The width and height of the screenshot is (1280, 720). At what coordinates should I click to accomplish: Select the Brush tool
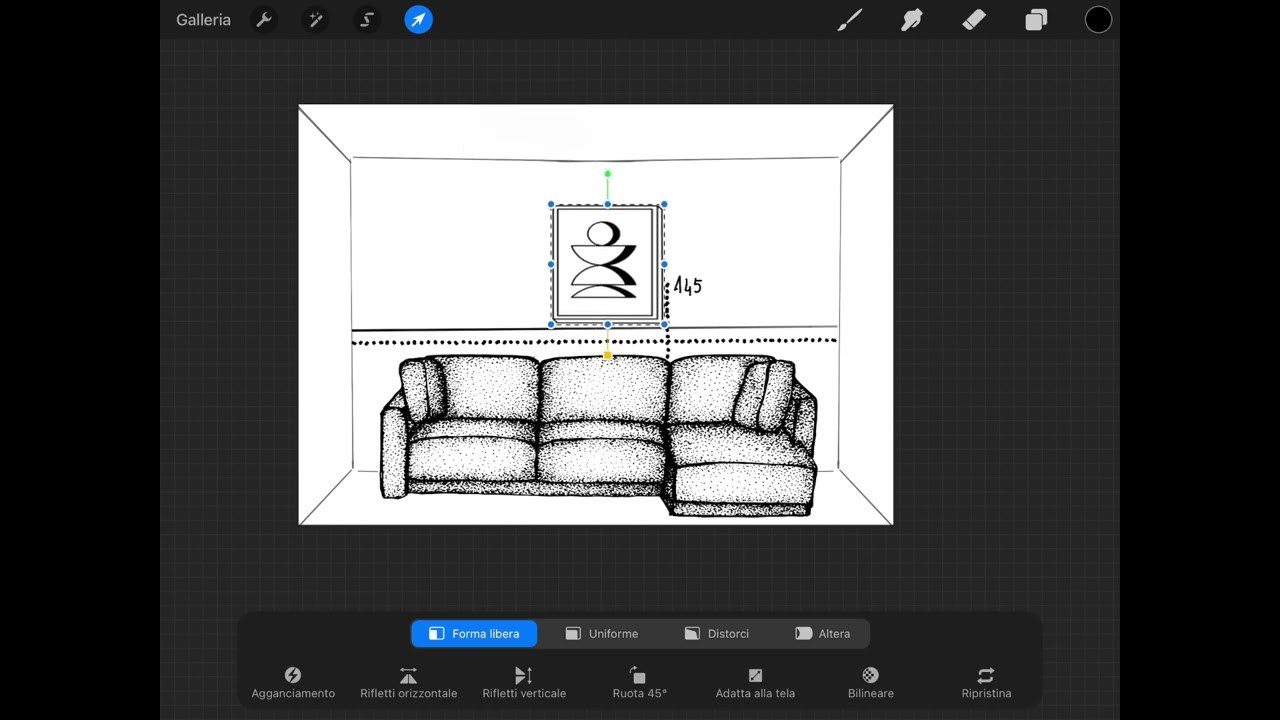(850, 20)
